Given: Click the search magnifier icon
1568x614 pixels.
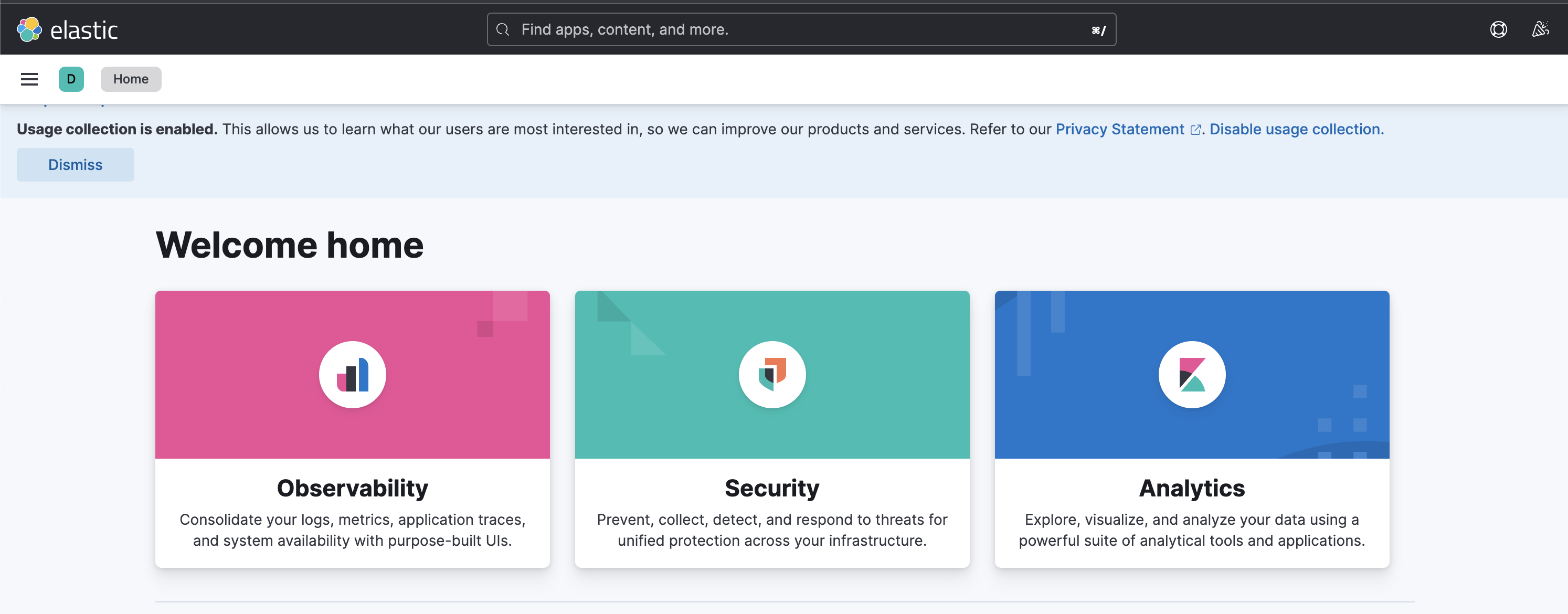Looking at the screenshot, I should tap(503, 29).
